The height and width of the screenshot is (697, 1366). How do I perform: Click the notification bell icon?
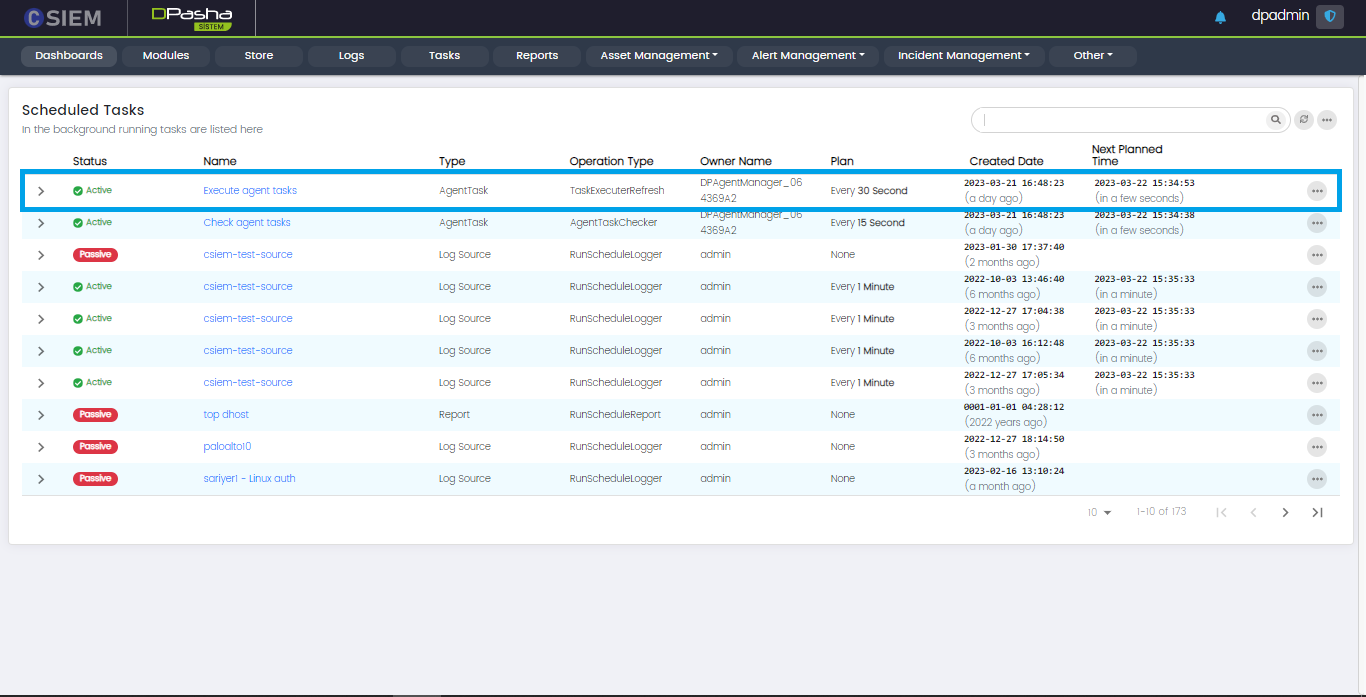(1220, 17)
